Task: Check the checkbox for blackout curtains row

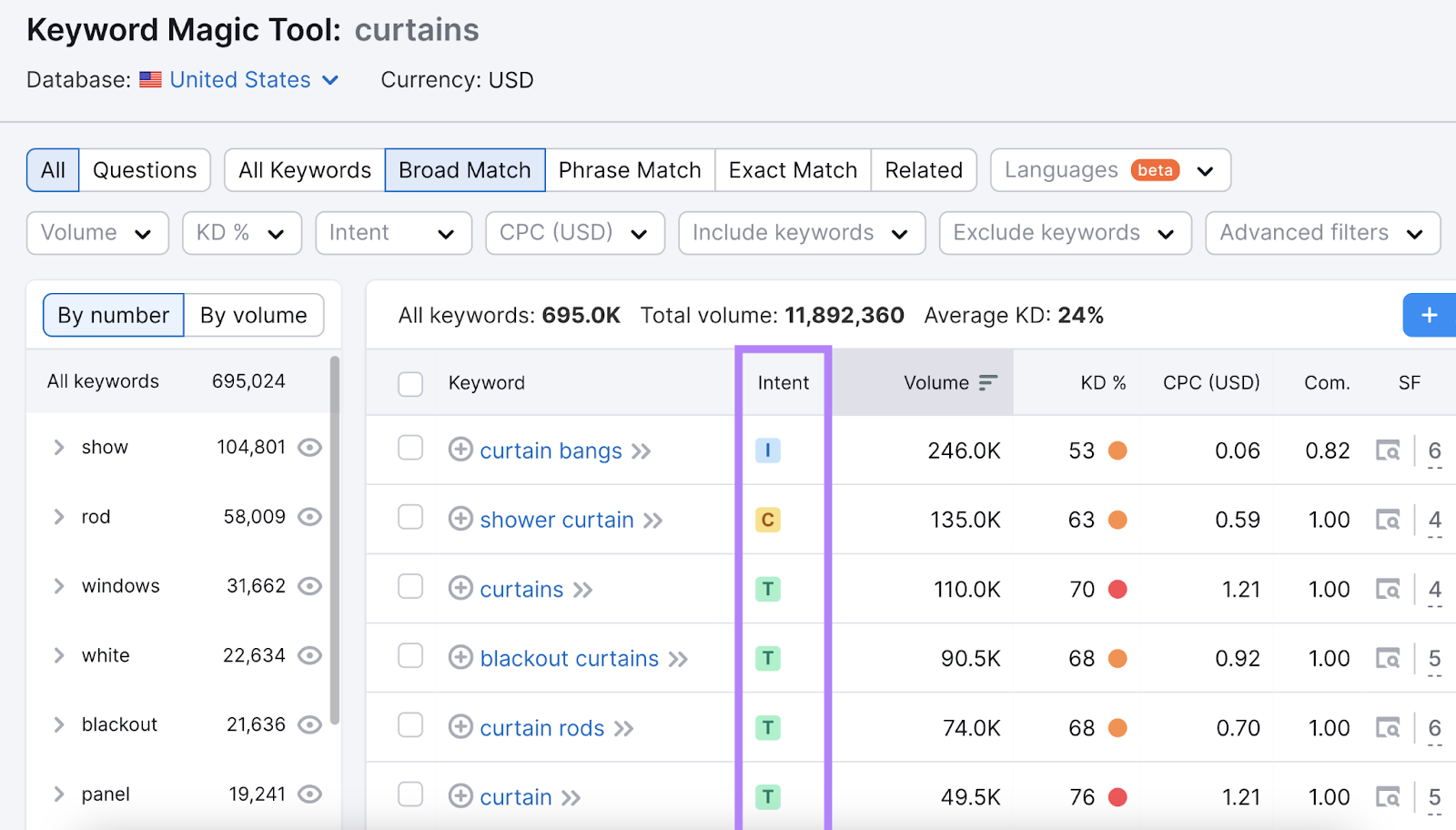Action: point(410,658)
